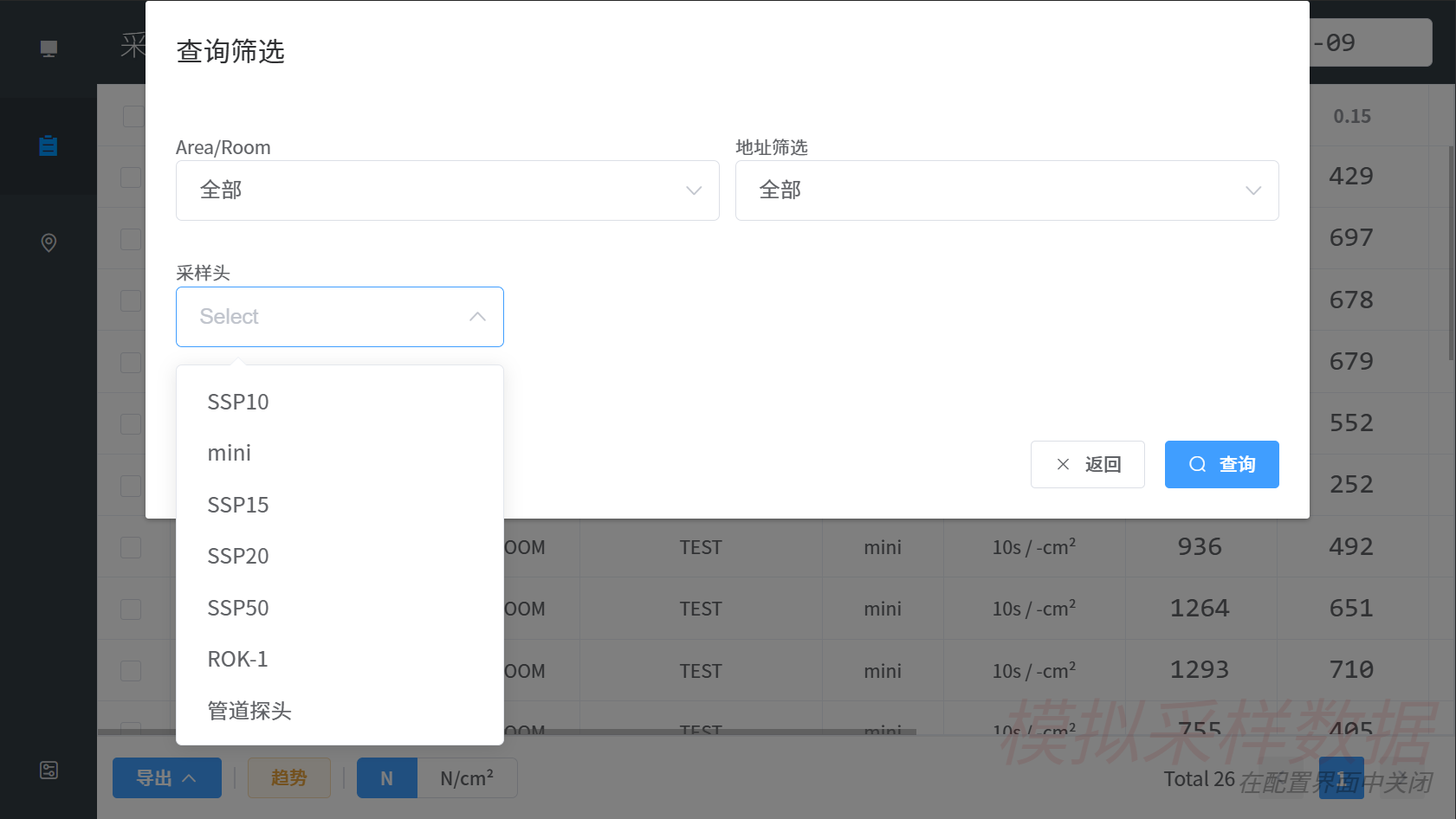This screenshot has height=819, width=1456.
Task: Tick the checkbox on the 936 row
Action: 131,547
